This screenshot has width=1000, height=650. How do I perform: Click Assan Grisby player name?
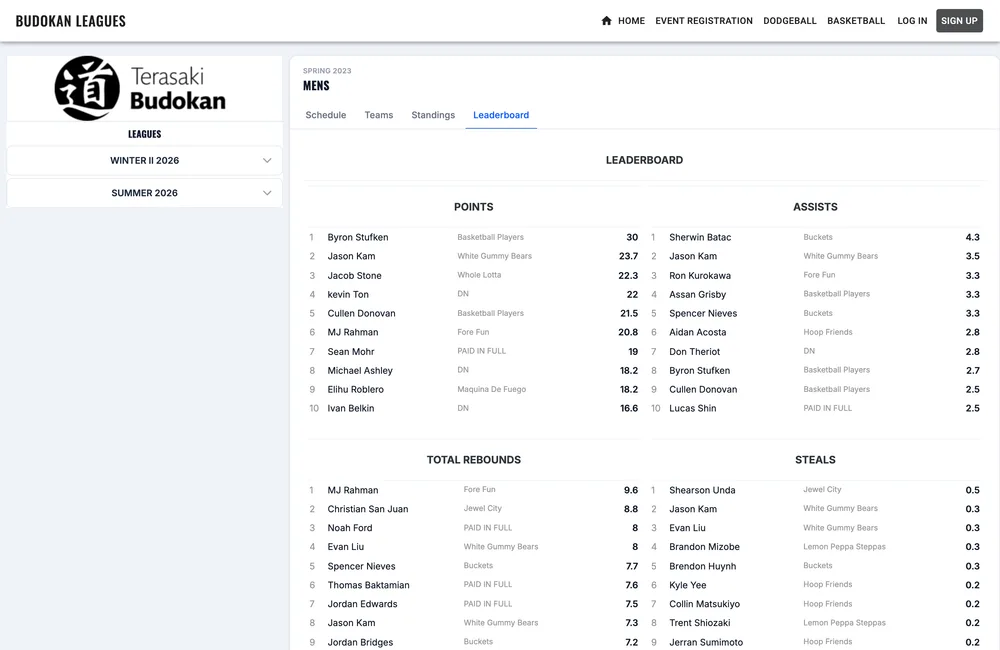point(698,295)
